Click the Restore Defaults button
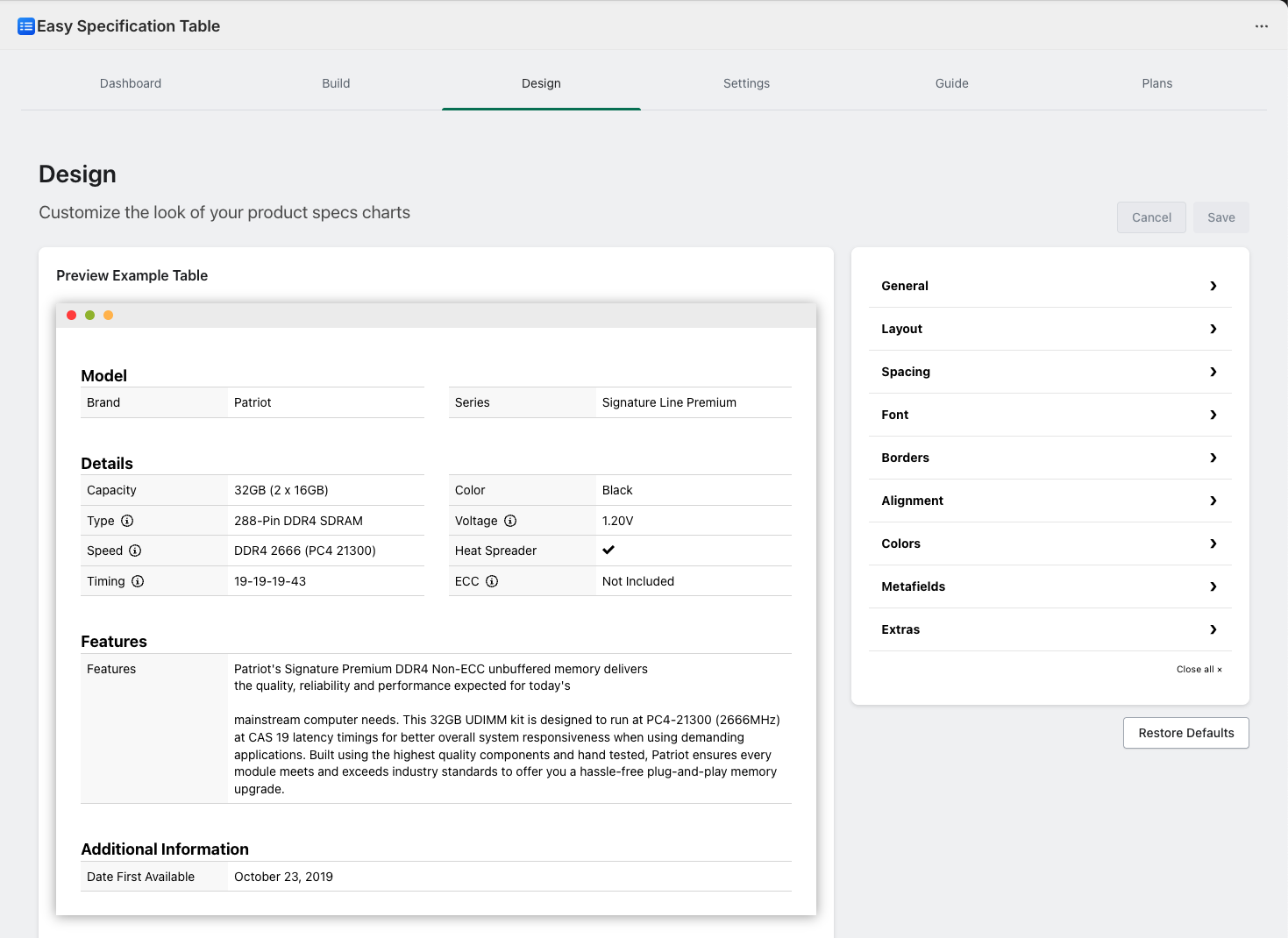The width and height of the screenshot is (1288, 938). point(1185,733)
